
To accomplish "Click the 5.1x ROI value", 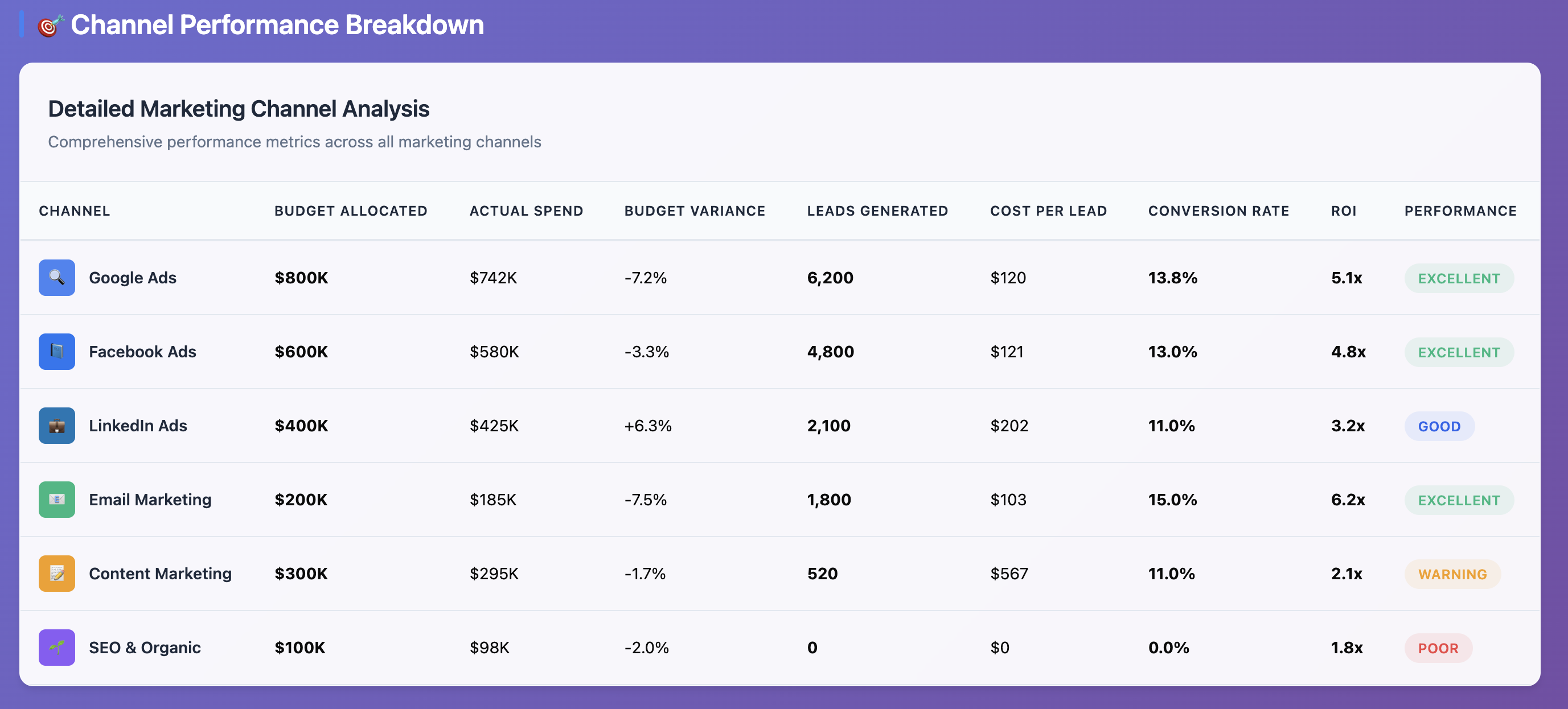I will (1347, 278).
